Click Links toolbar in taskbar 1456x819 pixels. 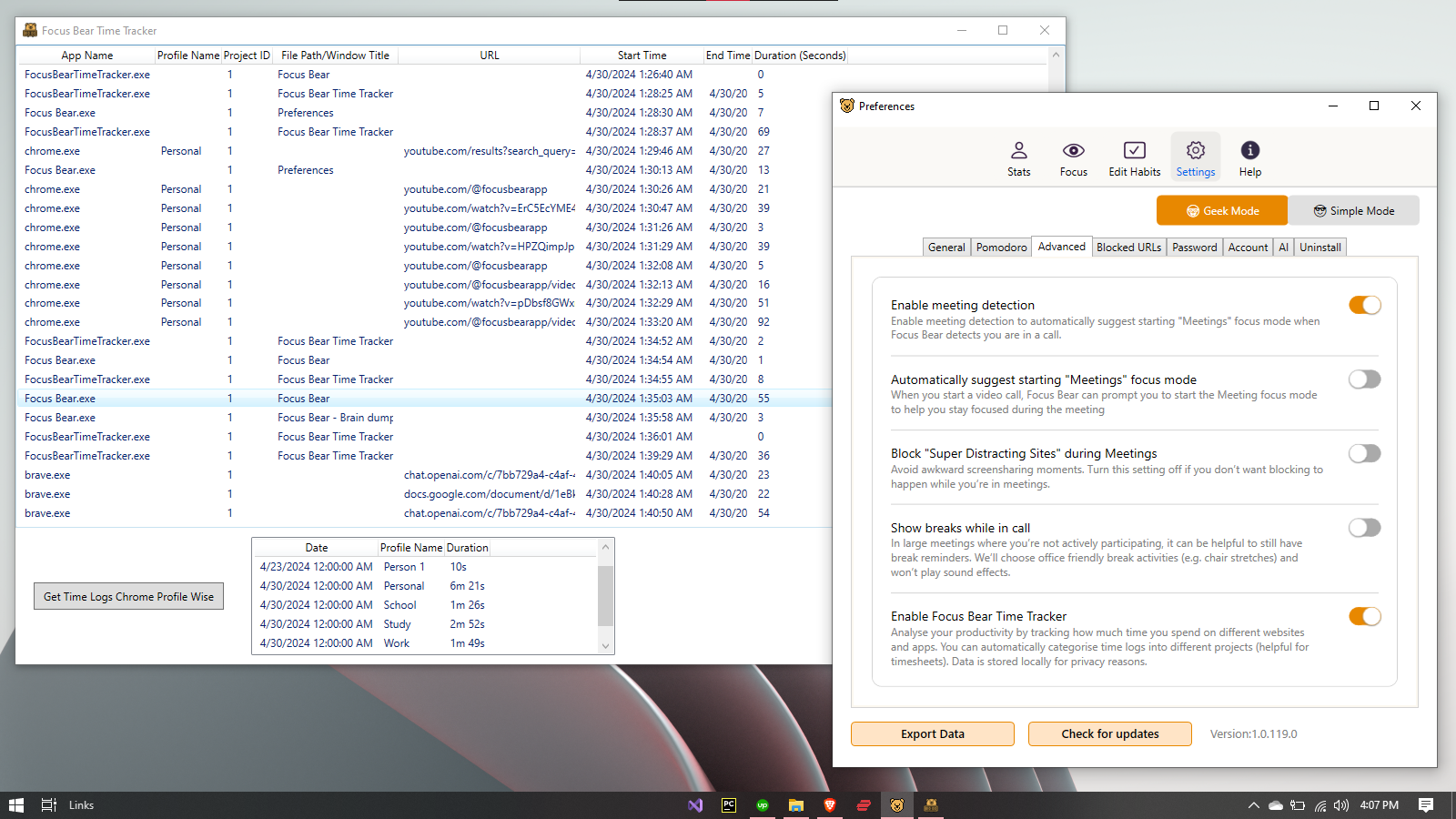click(x=81, y=805)
